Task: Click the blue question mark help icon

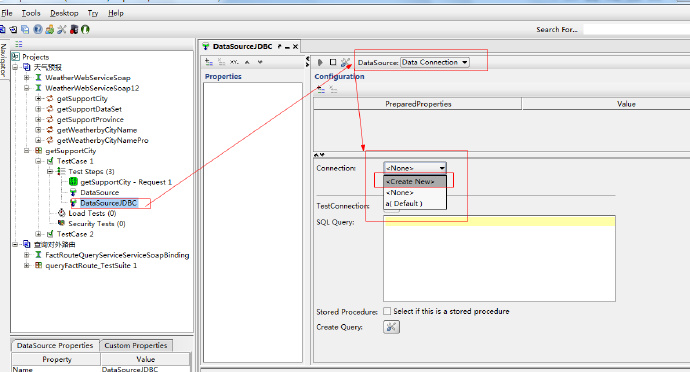Action: tap(38, 29)
